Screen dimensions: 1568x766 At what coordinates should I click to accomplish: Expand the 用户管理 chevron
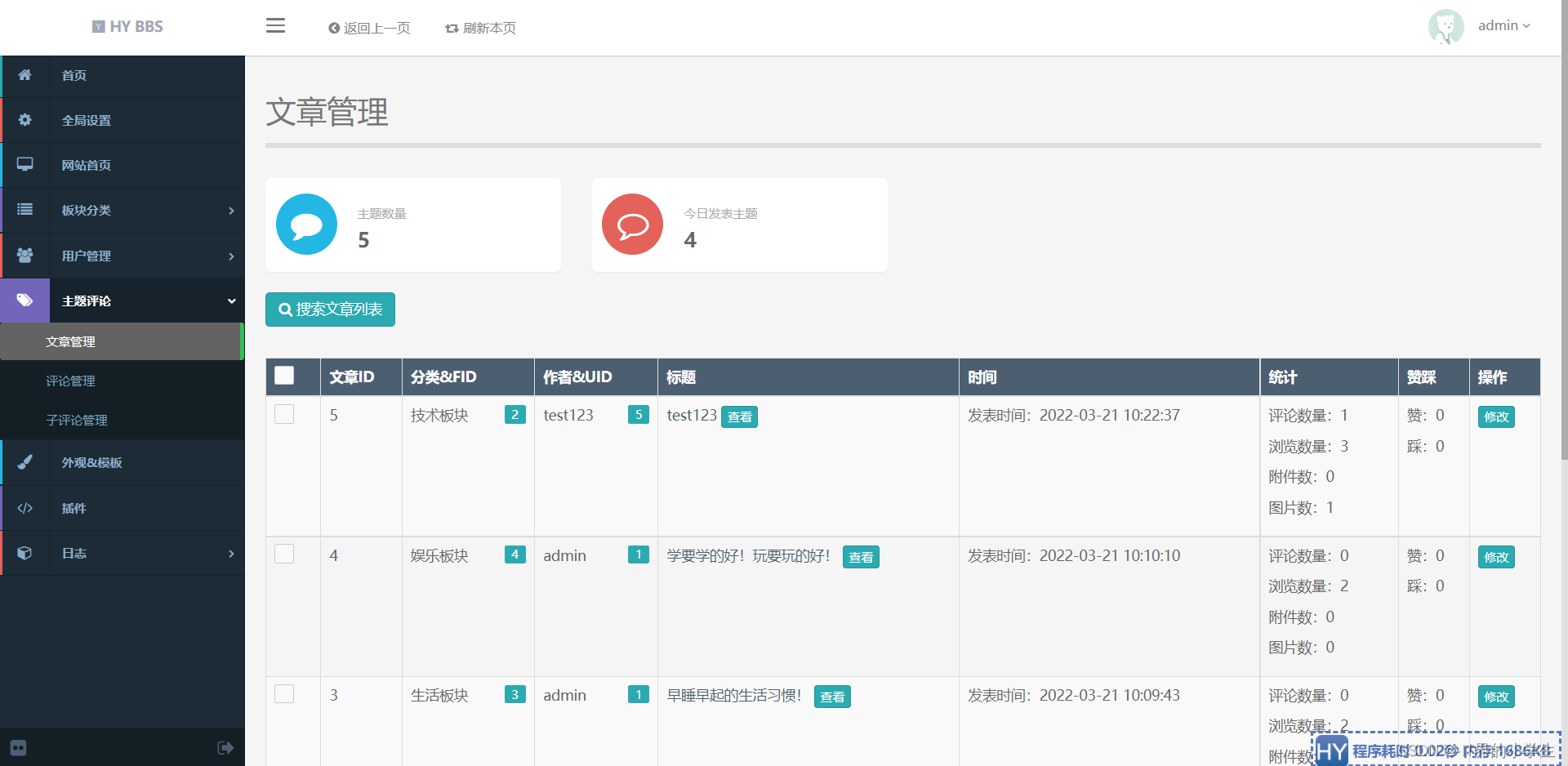coord(231,256)
